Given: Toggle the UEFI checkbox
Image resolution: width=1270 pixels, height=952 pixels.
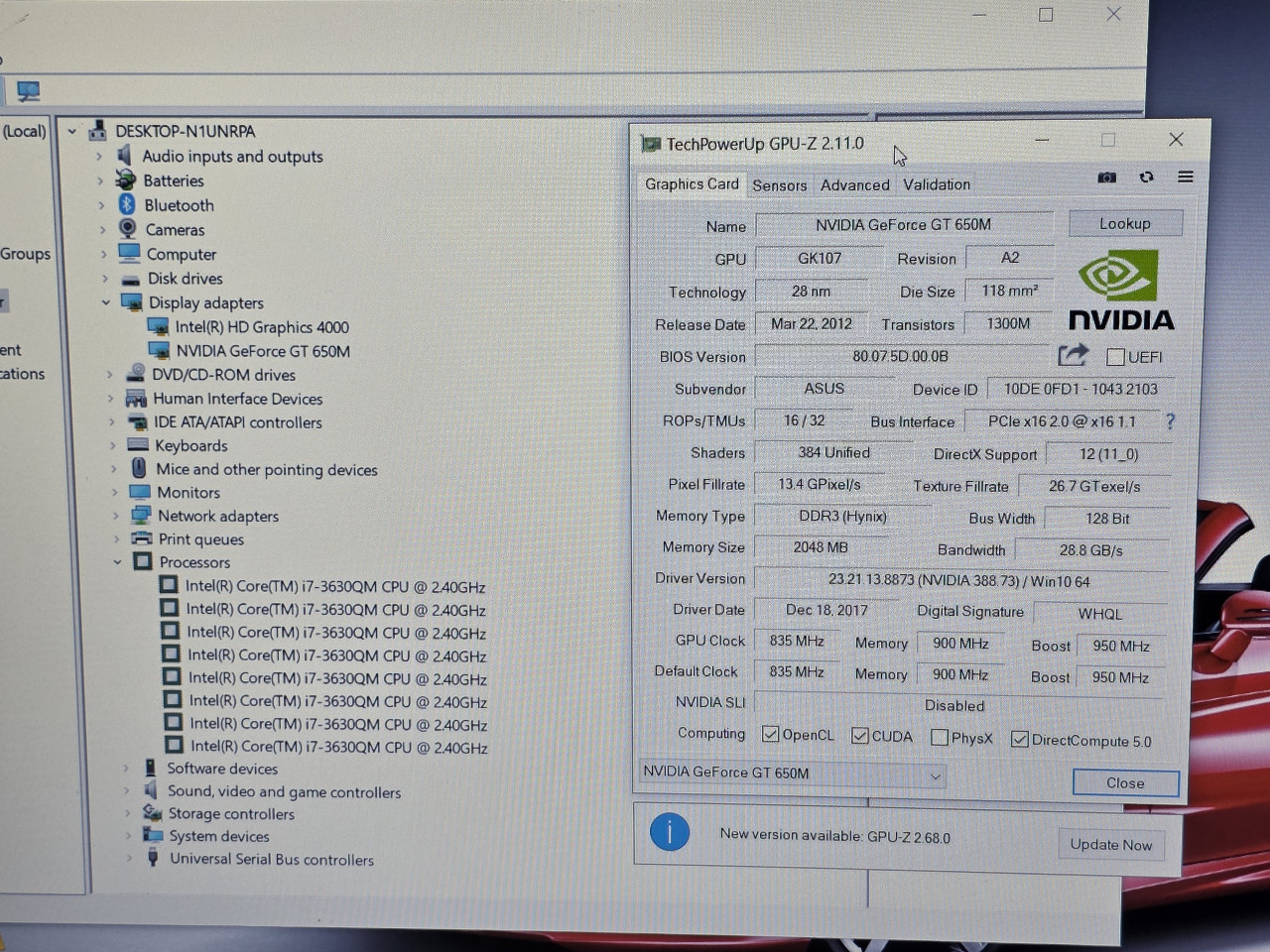Looking at the screenshot, I should (x=1115, y=357).
